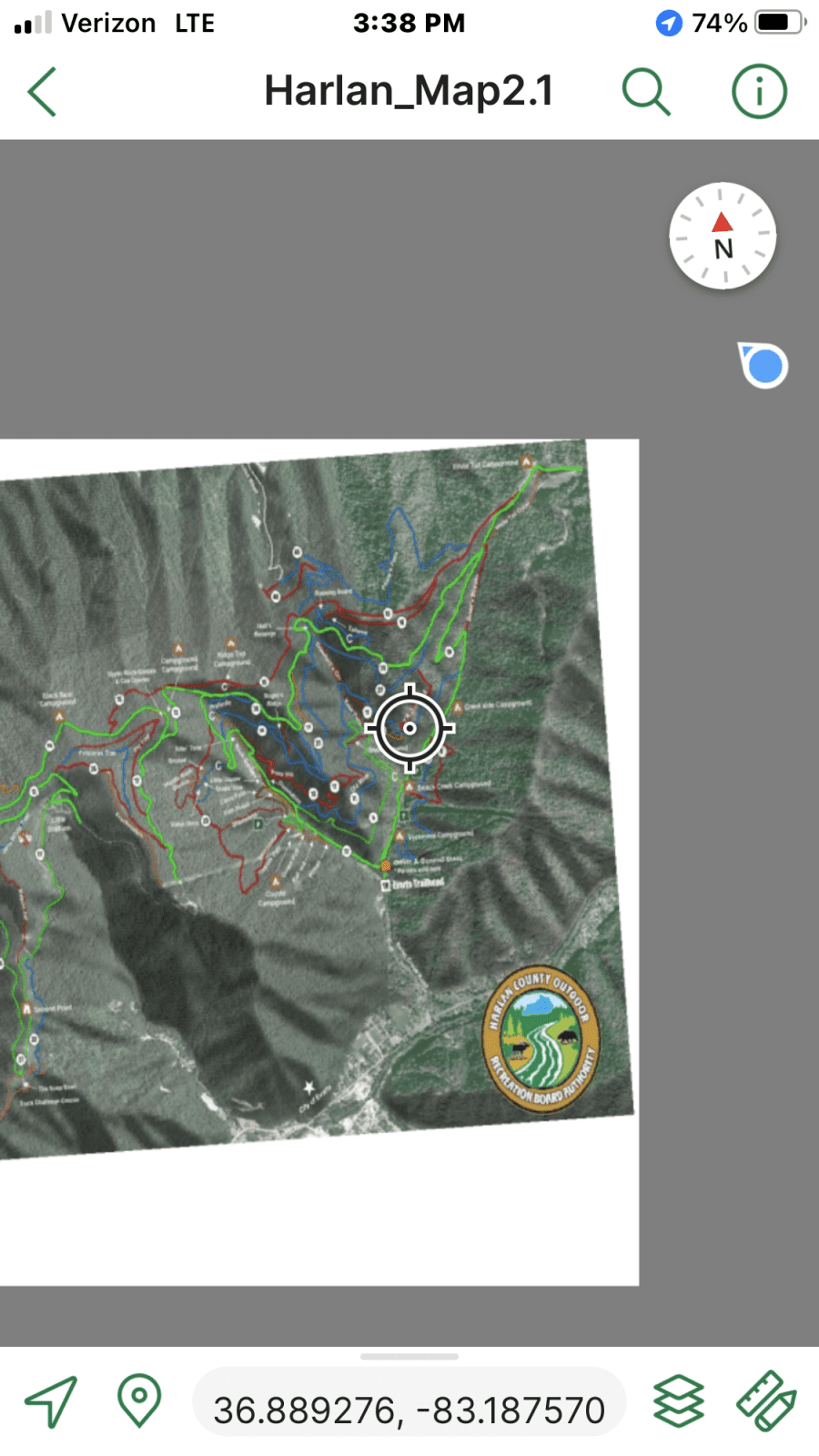The height and width of the screenshot is (1456, 819).
Task: Tap the City of Evarts star marker
Action: click(x=308, y=1087)
